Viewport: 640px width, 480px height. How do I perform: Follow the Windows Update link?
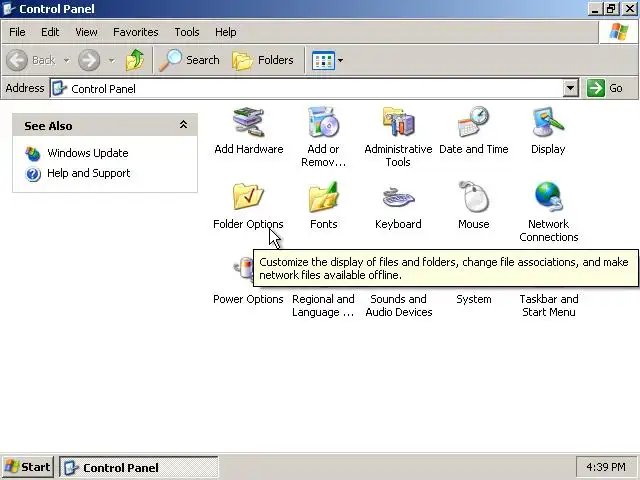[88, 153]
